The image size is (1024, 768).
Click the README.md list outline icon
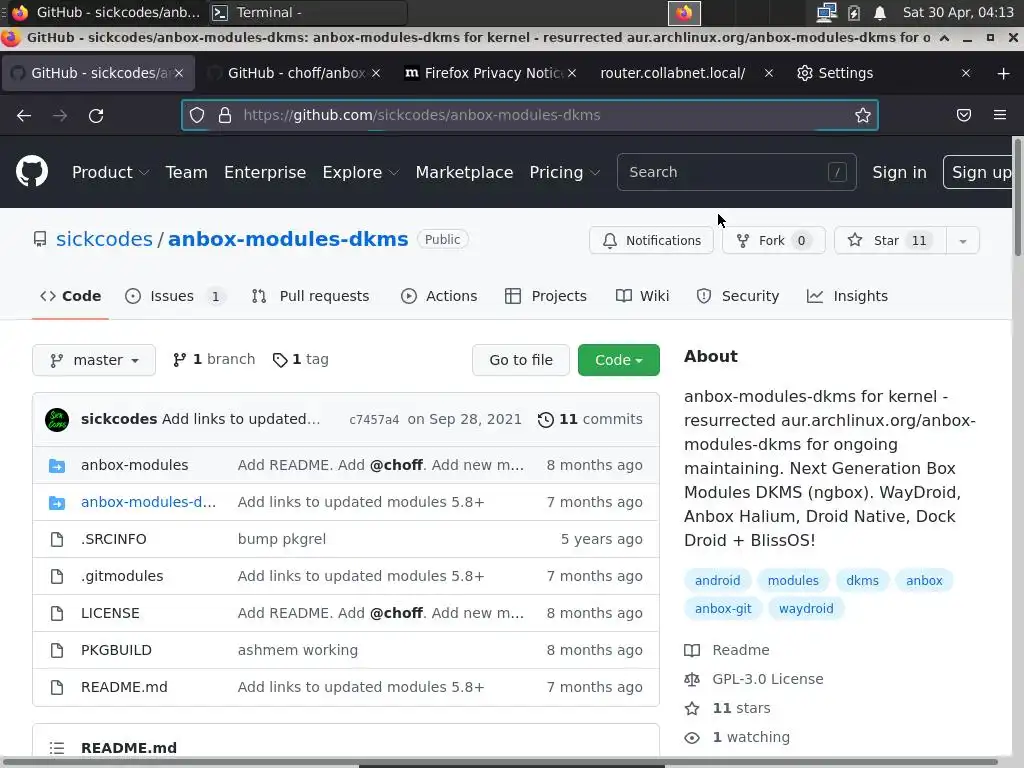tap(57, 748)
